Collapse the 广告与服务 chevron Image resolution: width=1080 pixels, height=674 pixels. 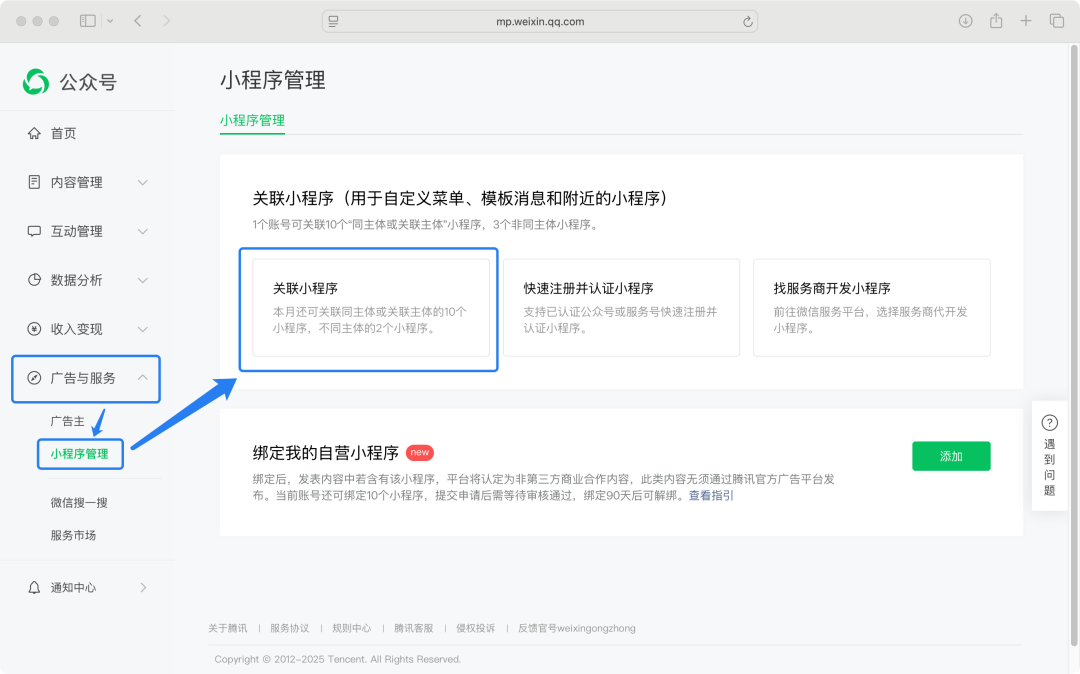(143, 377)
